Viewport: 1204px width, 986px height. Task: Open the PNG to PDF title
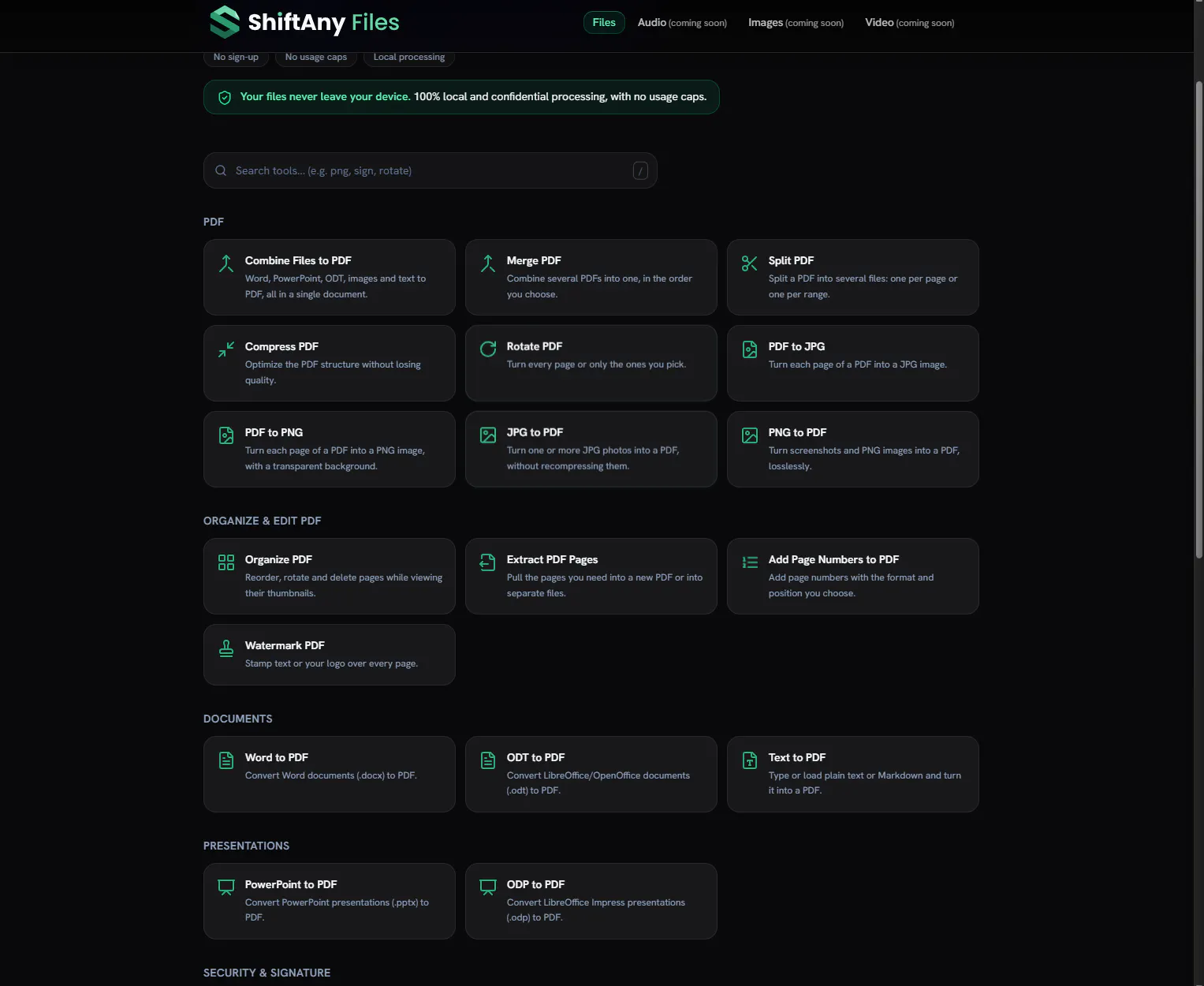coord(797,432)
